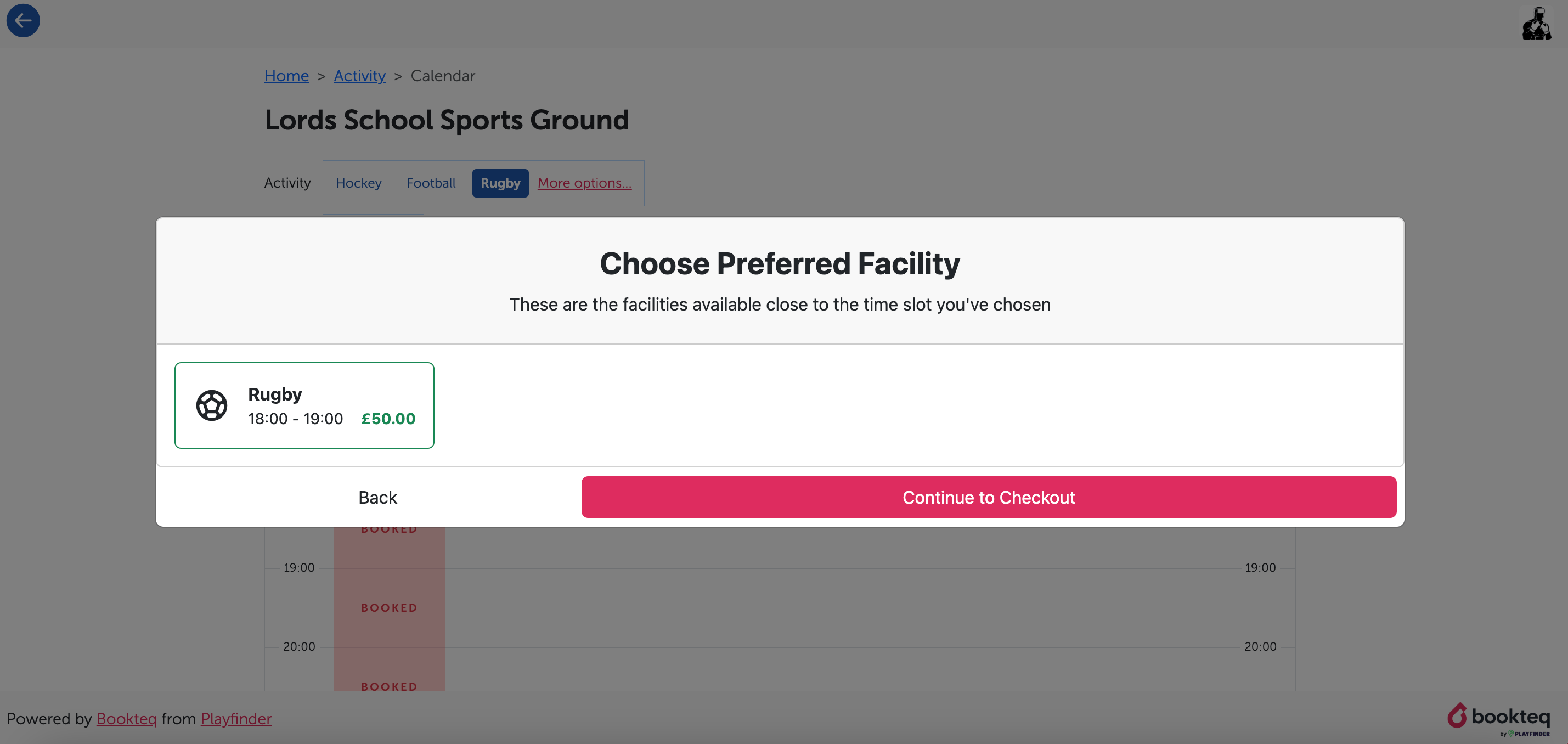This screenshot has width=1568, height=744.
Task: Click the ball icon in Rugby card
Action: click(211, 405)
